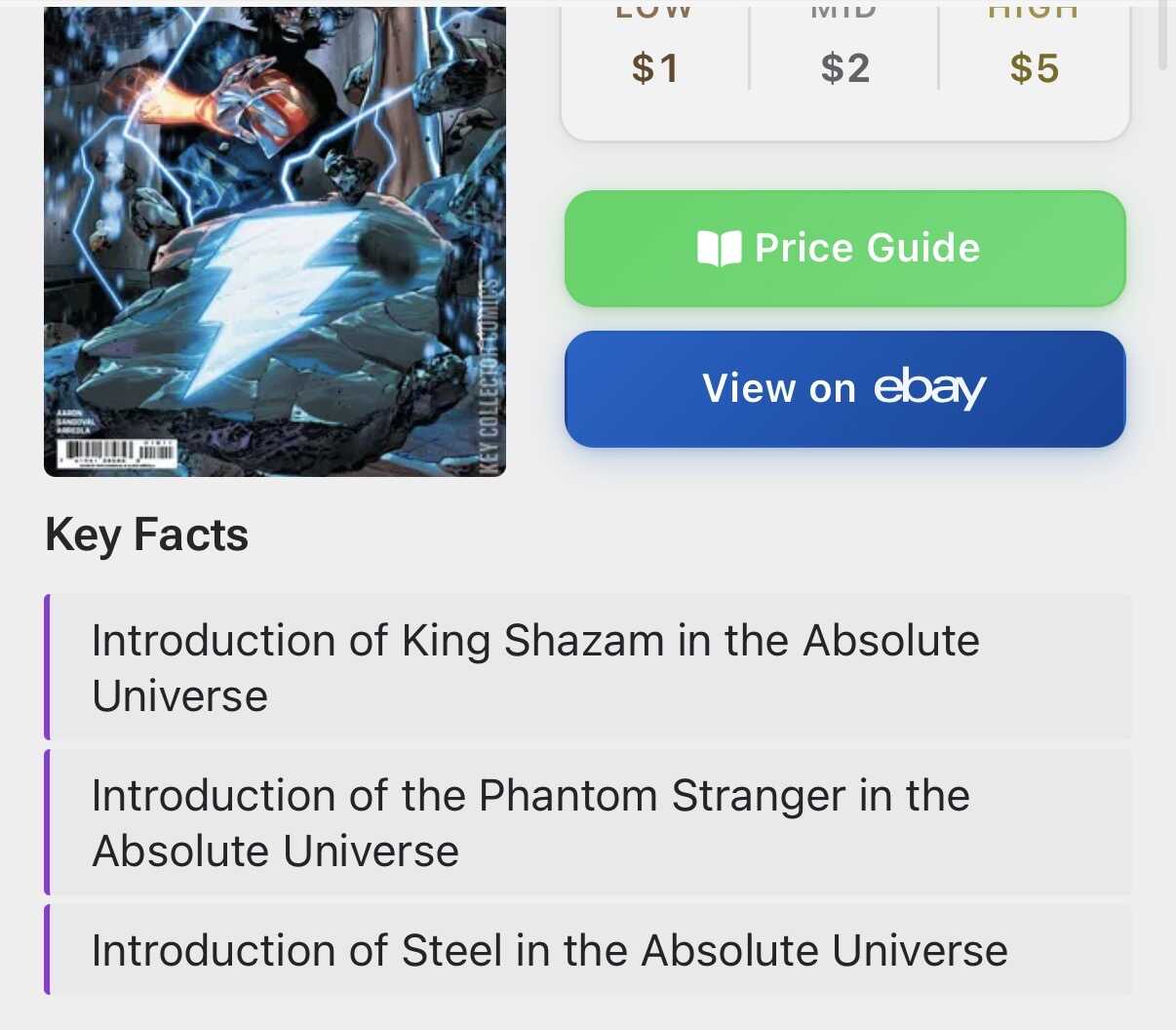Click the barcode on the comic cover
The height and width of the screenshot is (1030, 1176).
click(x=118, y=455)
